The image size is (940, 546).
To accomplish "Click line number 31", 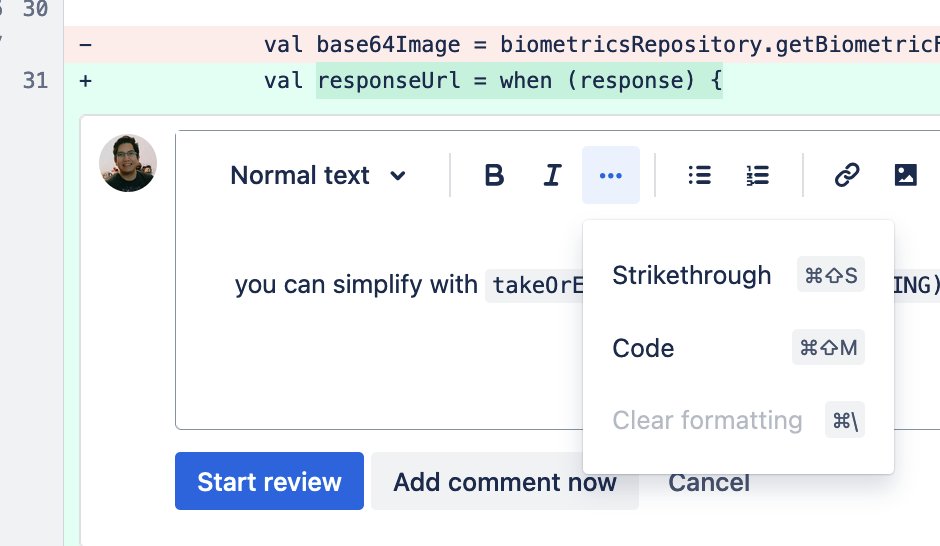I will click(x=35, y=80).
